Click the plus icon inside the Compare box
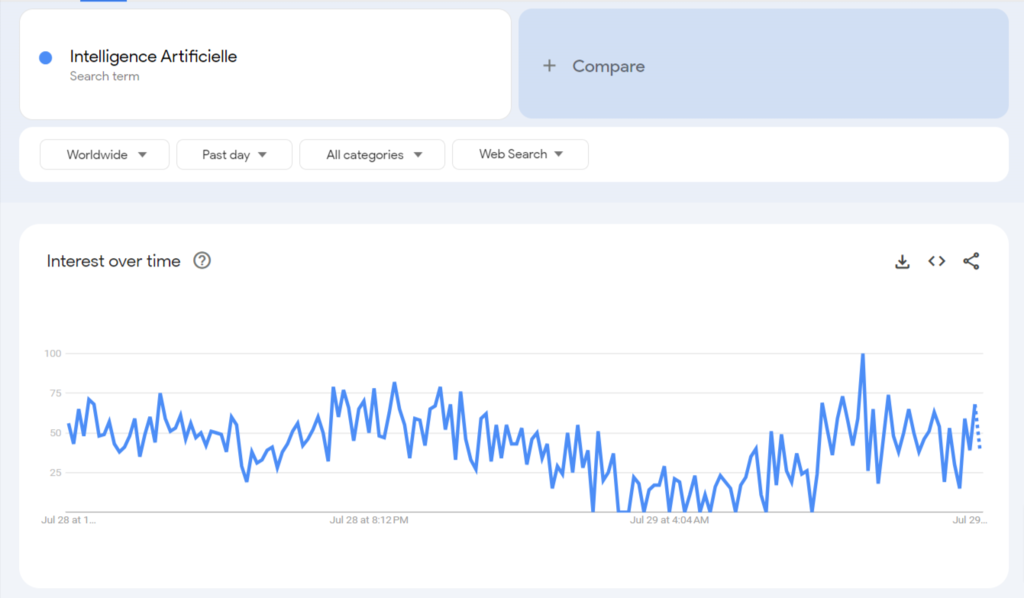1024x598 pixels. coord(550,66)
